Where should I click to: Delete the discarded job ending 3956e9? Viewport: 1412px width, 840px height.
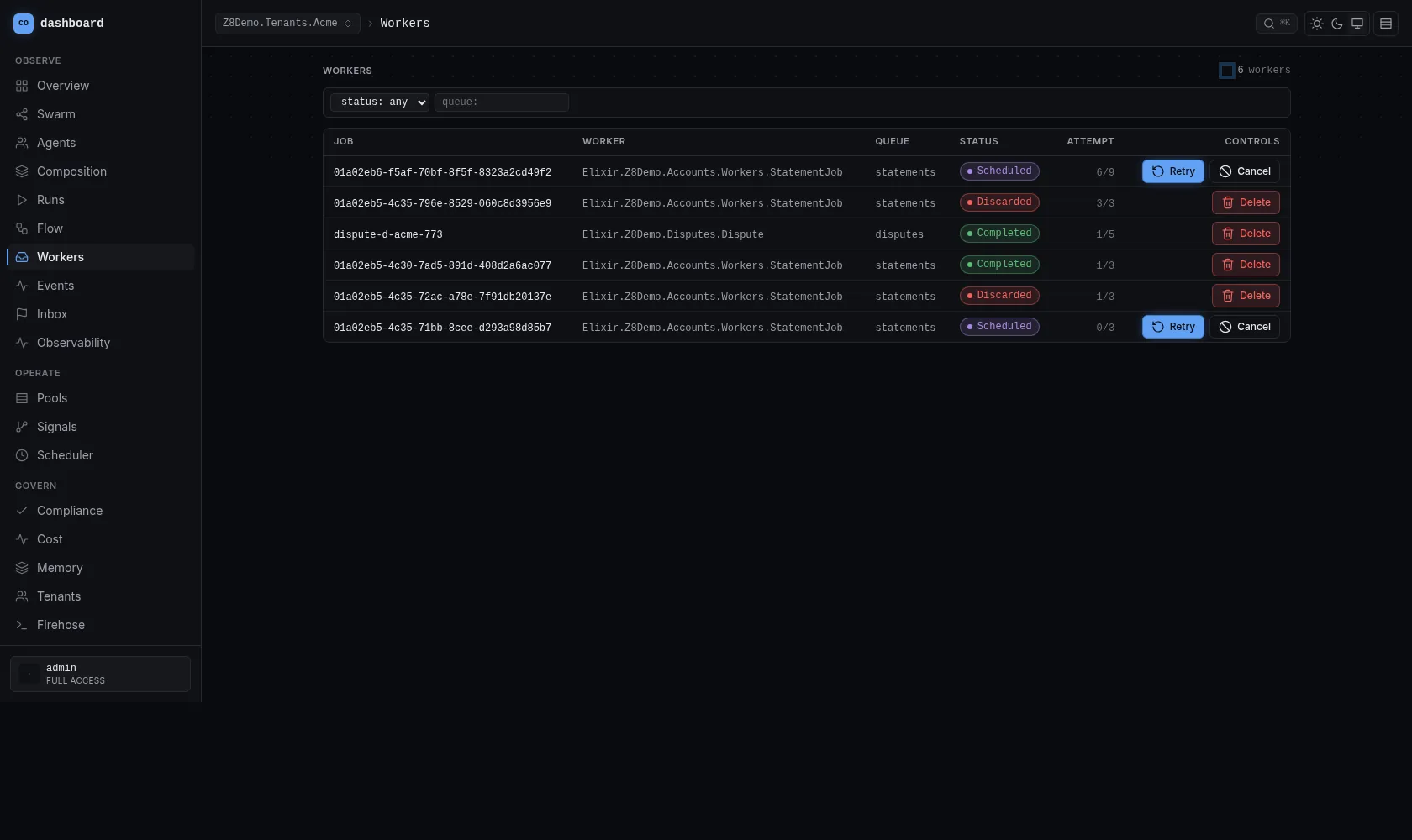click(x=1246, y=202)
